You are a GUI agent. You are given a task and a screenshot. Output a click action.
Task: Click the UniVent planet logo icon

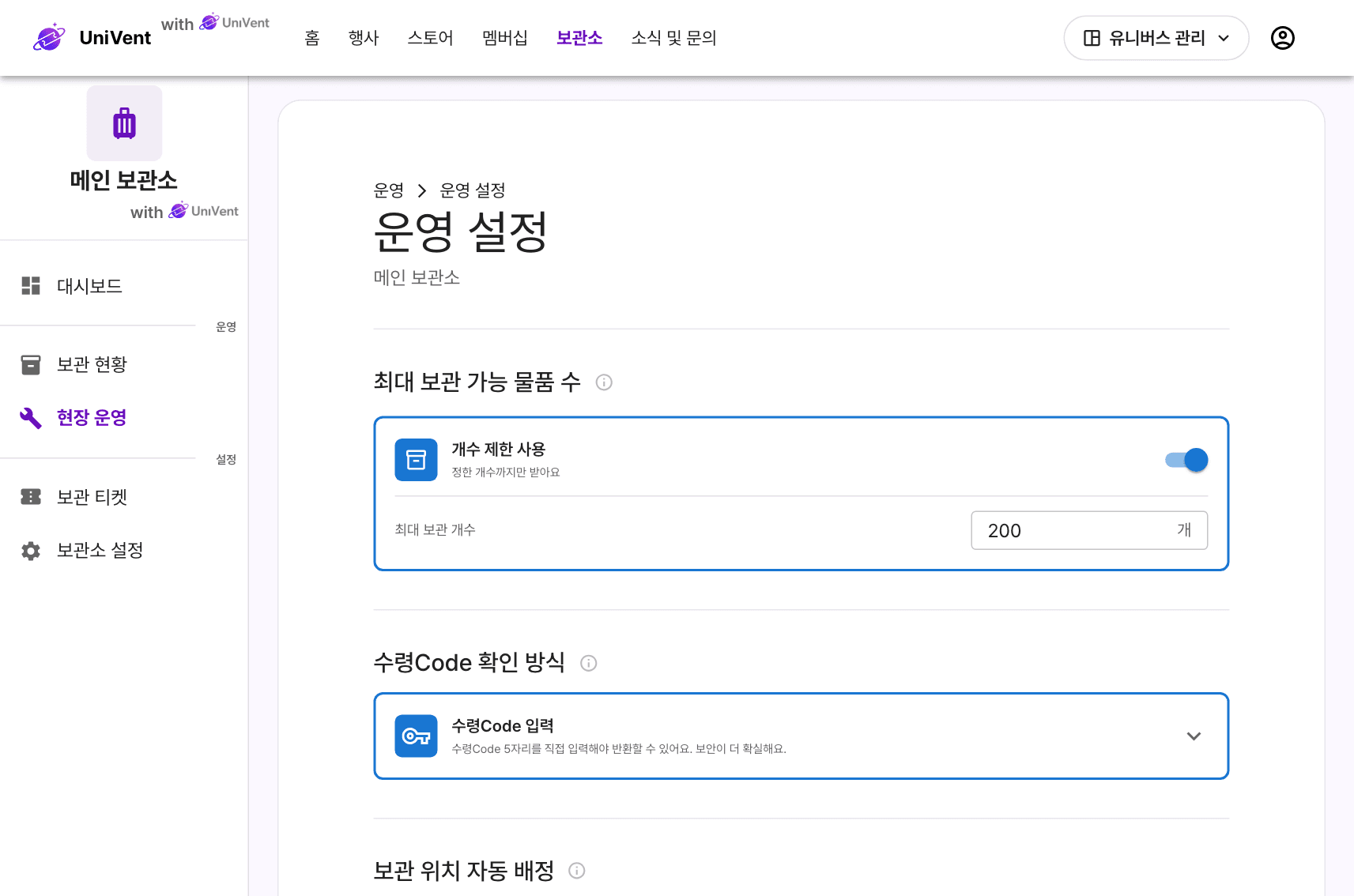pyautogui.click(x=49, y=37)
